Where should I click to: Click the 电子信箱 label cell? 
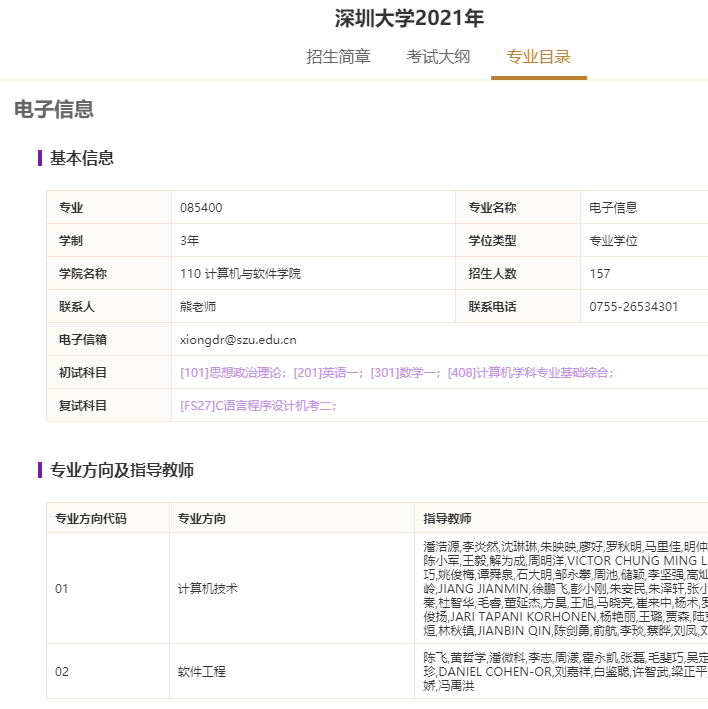(109, 340)
